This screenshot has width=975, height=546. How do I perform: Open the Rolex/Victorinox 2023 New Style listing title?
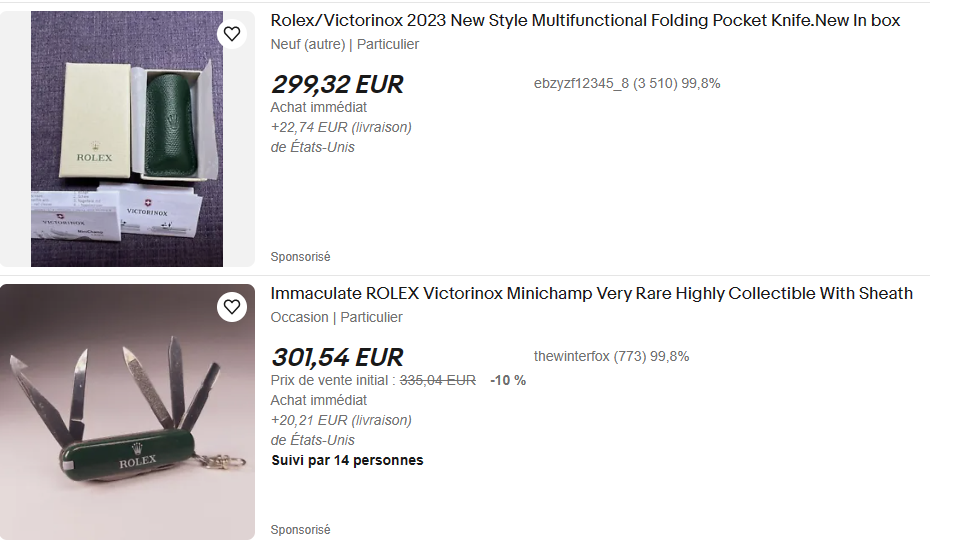coord(585,21)
